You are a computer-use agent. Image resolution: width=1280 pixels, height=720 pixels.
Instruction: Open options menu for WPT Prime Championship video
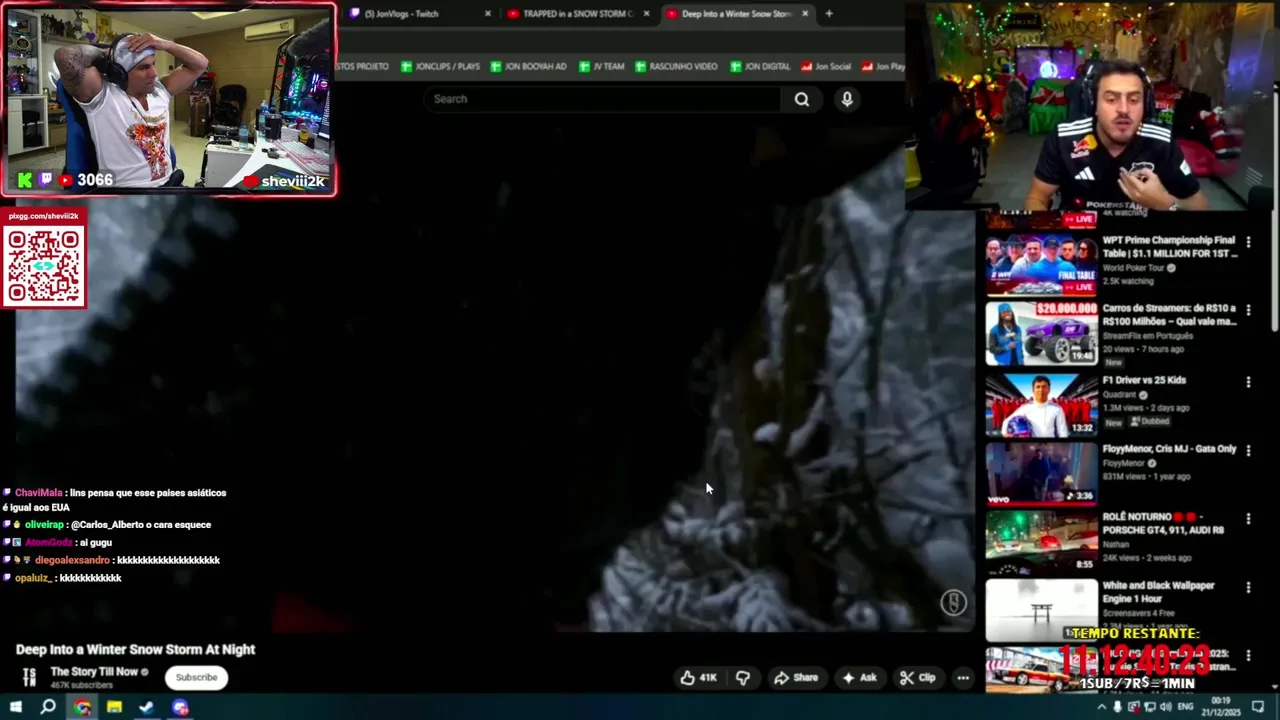coord(1248,242)
